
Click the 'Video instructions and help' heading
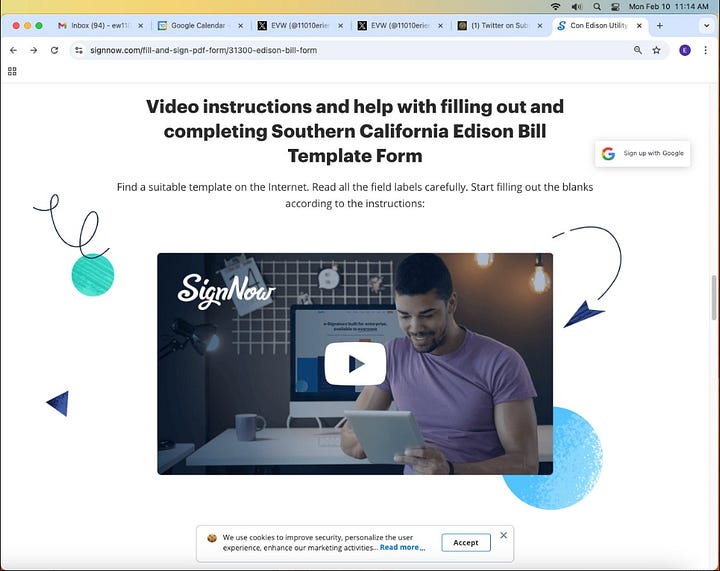[x=355, y=131]
